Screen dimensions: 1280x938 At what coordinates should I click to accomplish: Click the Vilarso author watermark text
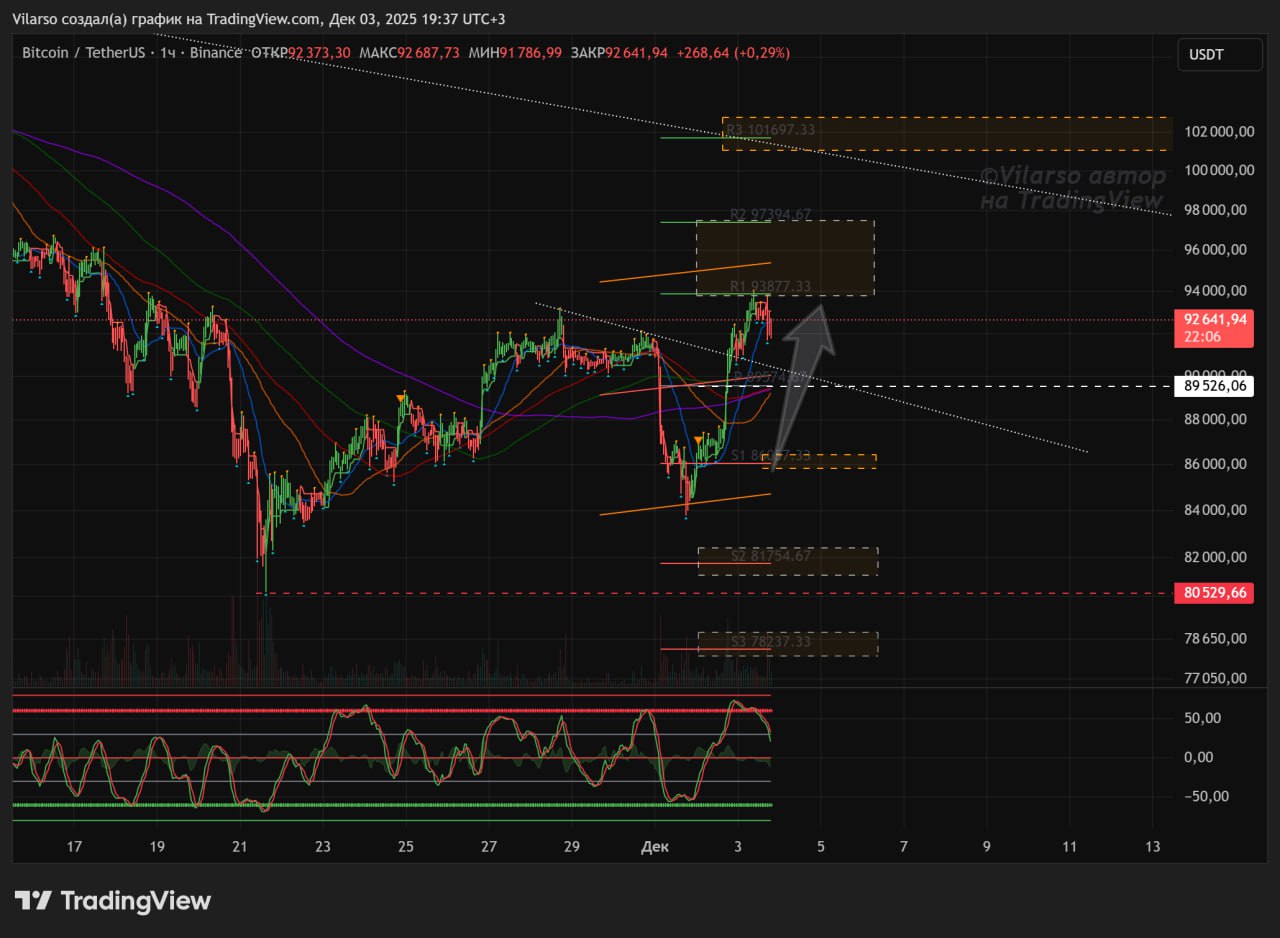[1072, 188]
